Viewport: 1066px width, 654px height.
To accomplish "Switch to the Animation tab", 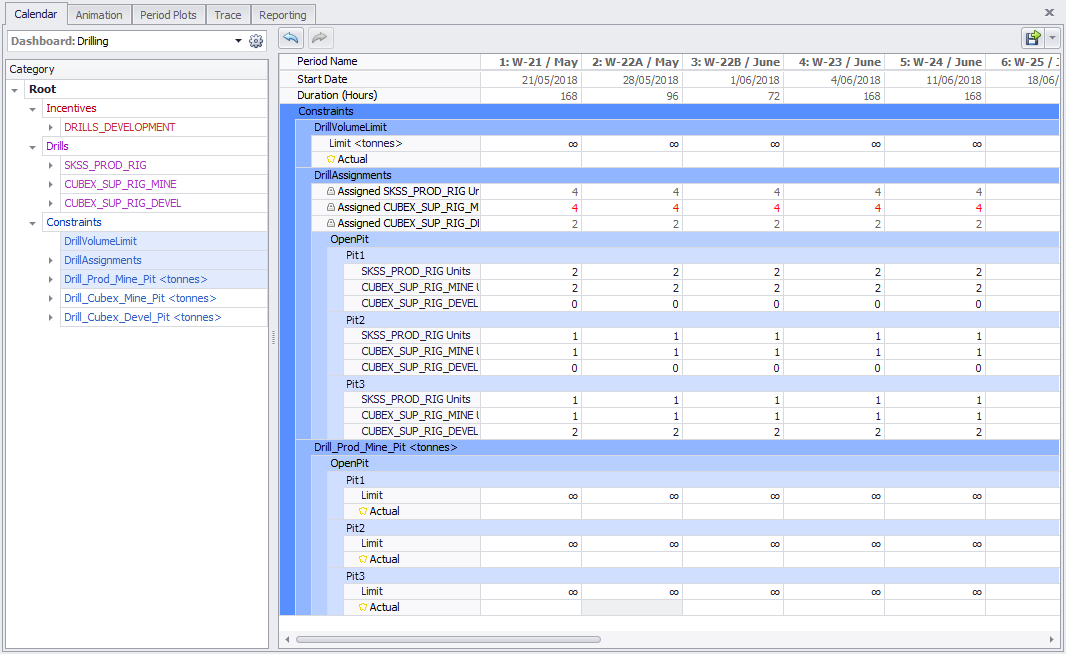I will (x=99, y=15).
